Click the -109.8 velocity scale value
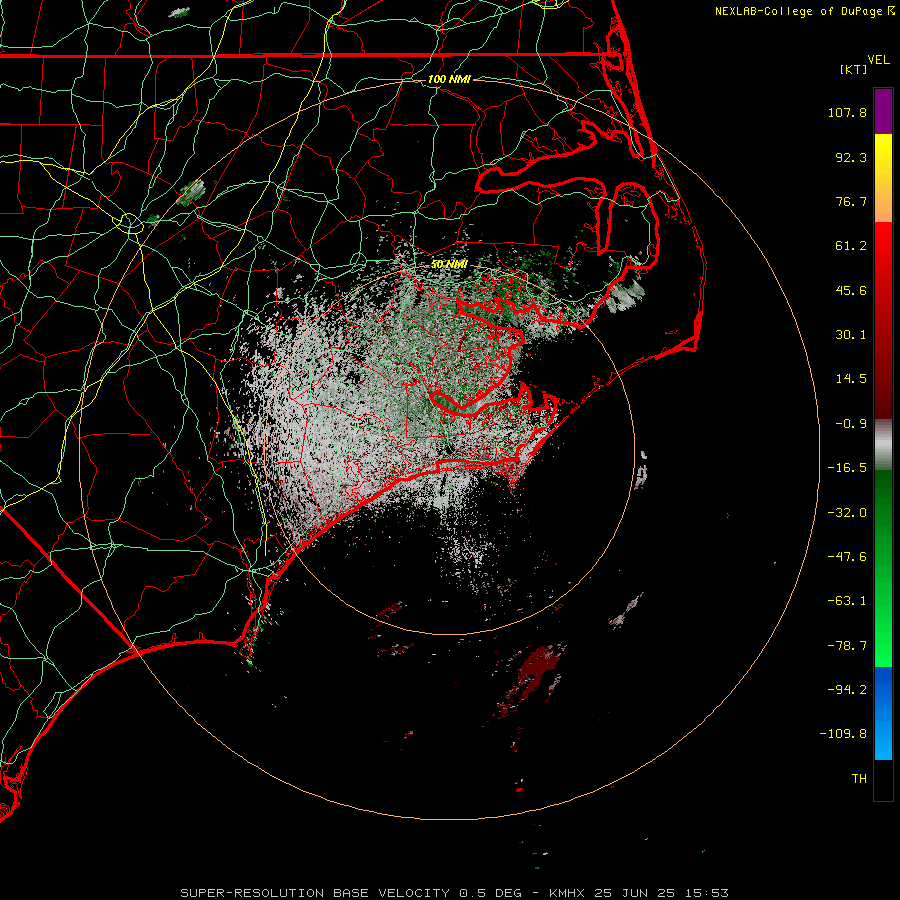 [x=843, y=734]
